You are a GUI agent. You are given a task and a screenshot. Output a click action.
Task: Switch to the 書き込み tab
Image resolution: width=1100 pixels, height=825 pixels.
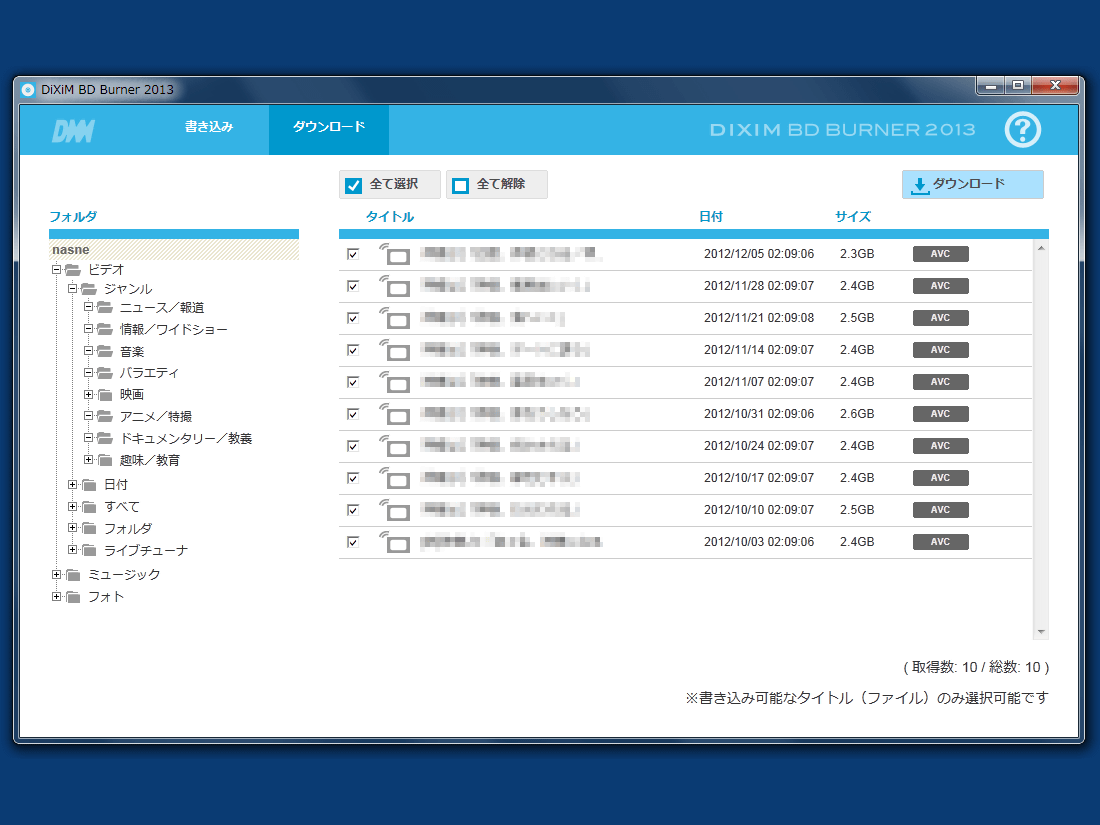(x=209, y=127)
